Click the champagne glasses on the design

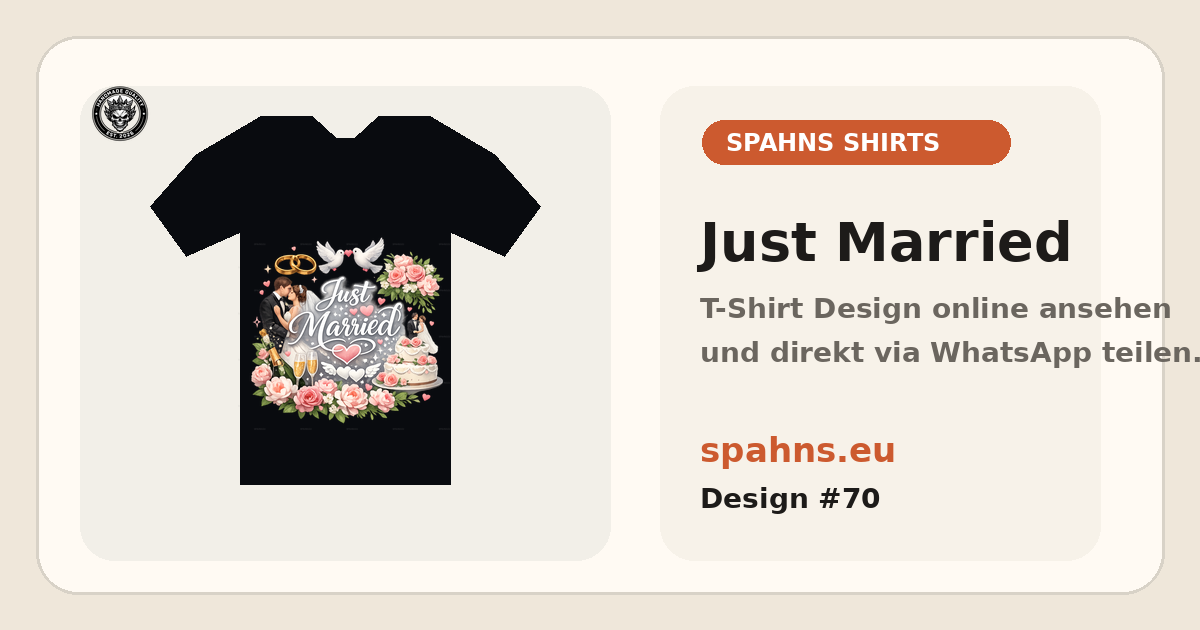tap(304, 366)
